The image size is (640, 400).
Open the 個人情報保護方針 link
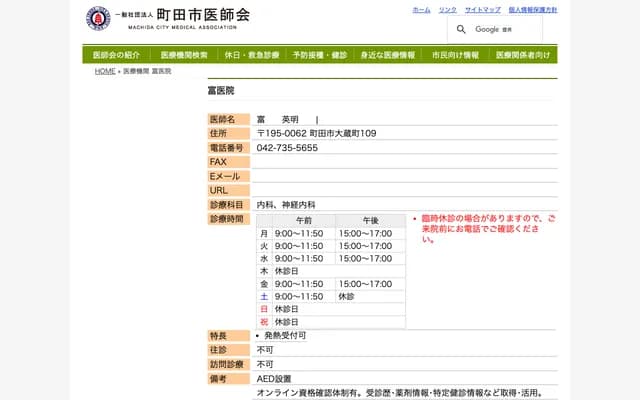pyautogui.click(x=532, y=9)
